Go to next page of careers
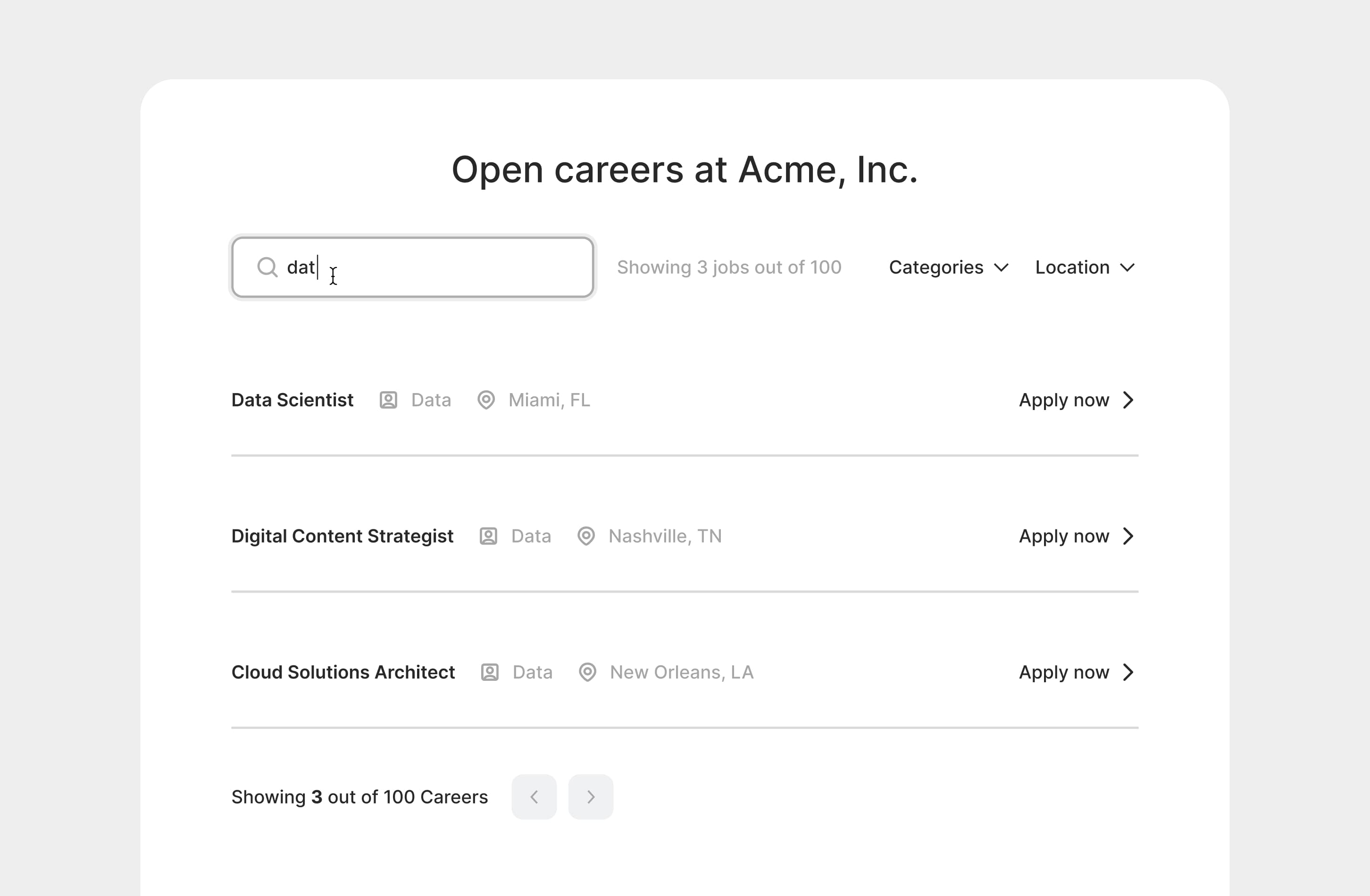Screen dimensions: 1370x896 point(590,797)
